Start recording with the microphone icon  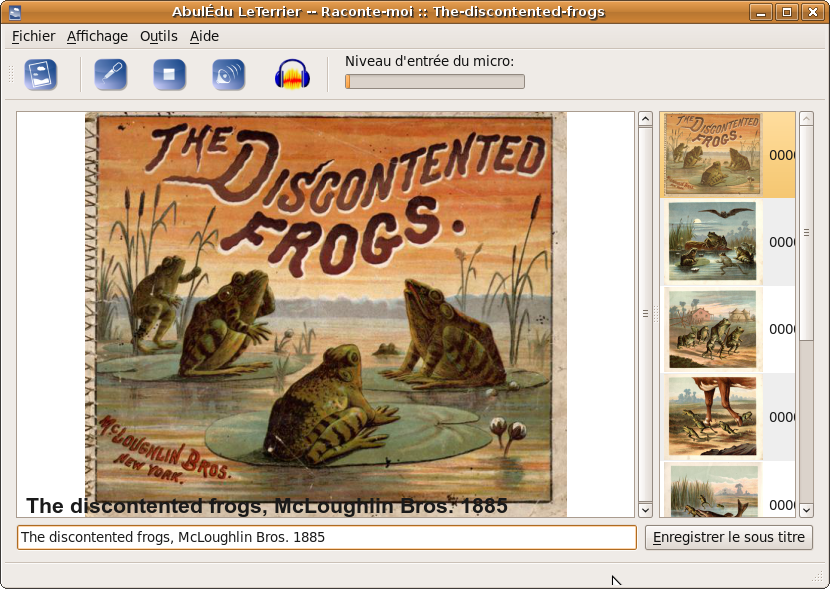point(111,75)
